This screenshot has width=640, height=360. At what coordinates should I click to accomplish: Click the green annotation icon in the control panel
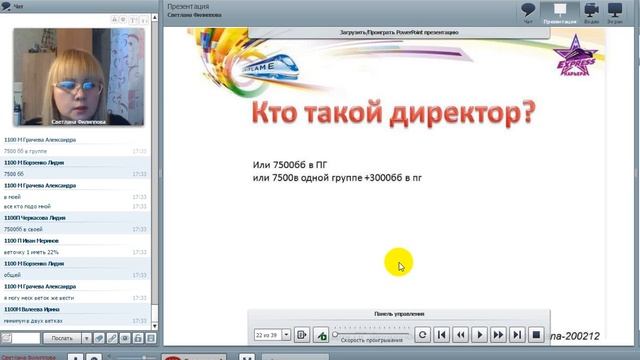321,335
